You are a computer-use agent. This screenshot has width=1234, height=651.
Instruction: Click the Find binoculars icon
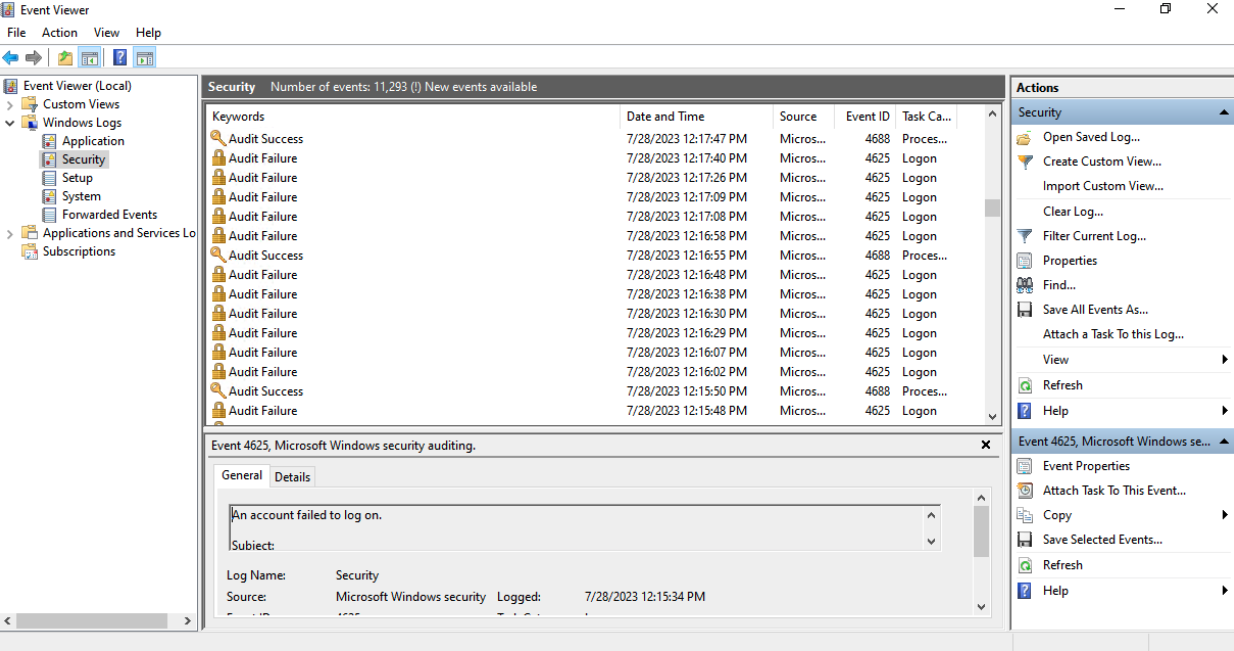[1025, 285]
